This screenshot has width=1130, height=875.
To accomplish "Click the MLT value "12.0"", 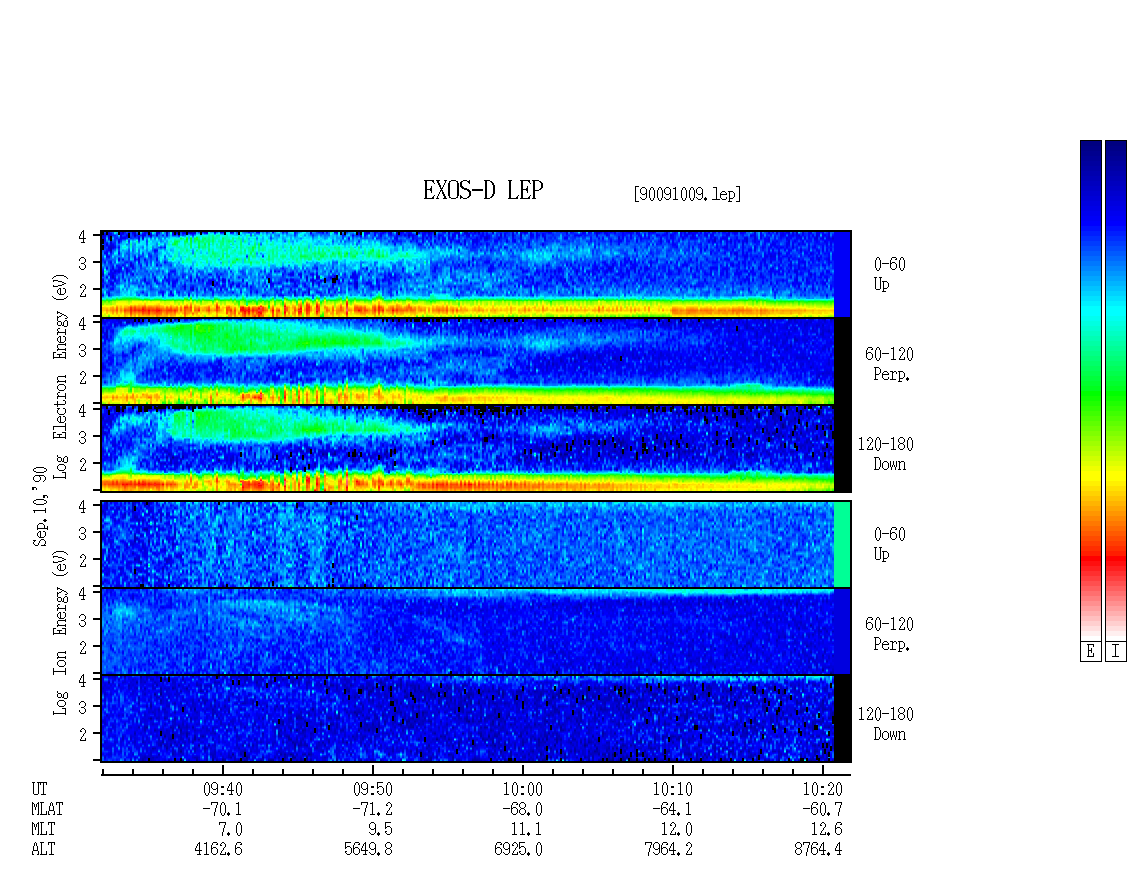I will point(676,830).
